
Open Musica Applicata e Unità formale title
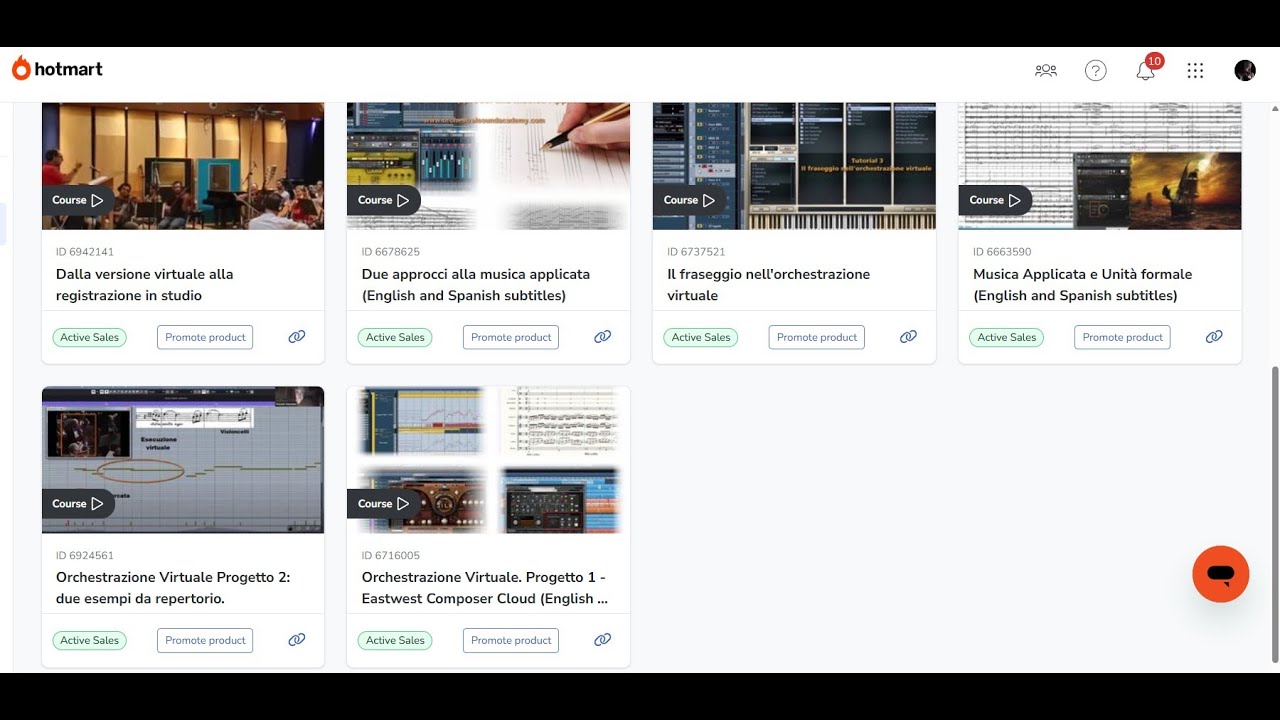point(1083,285)
